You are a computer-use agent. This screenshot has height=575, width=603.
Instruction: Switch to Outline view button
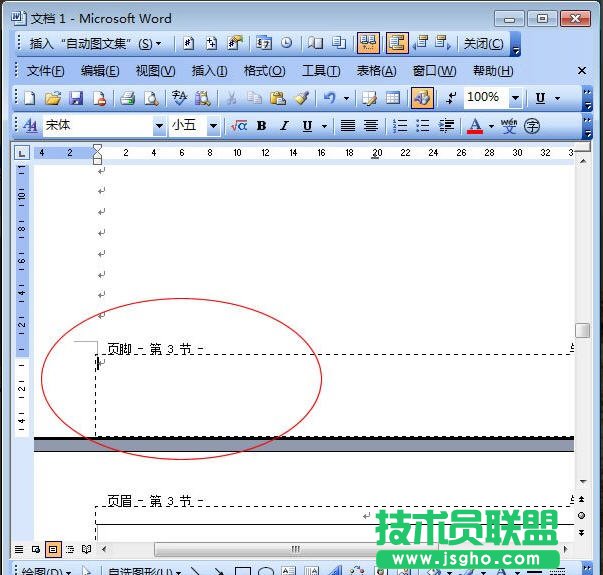pyautogui.click(x=70, y=549)
